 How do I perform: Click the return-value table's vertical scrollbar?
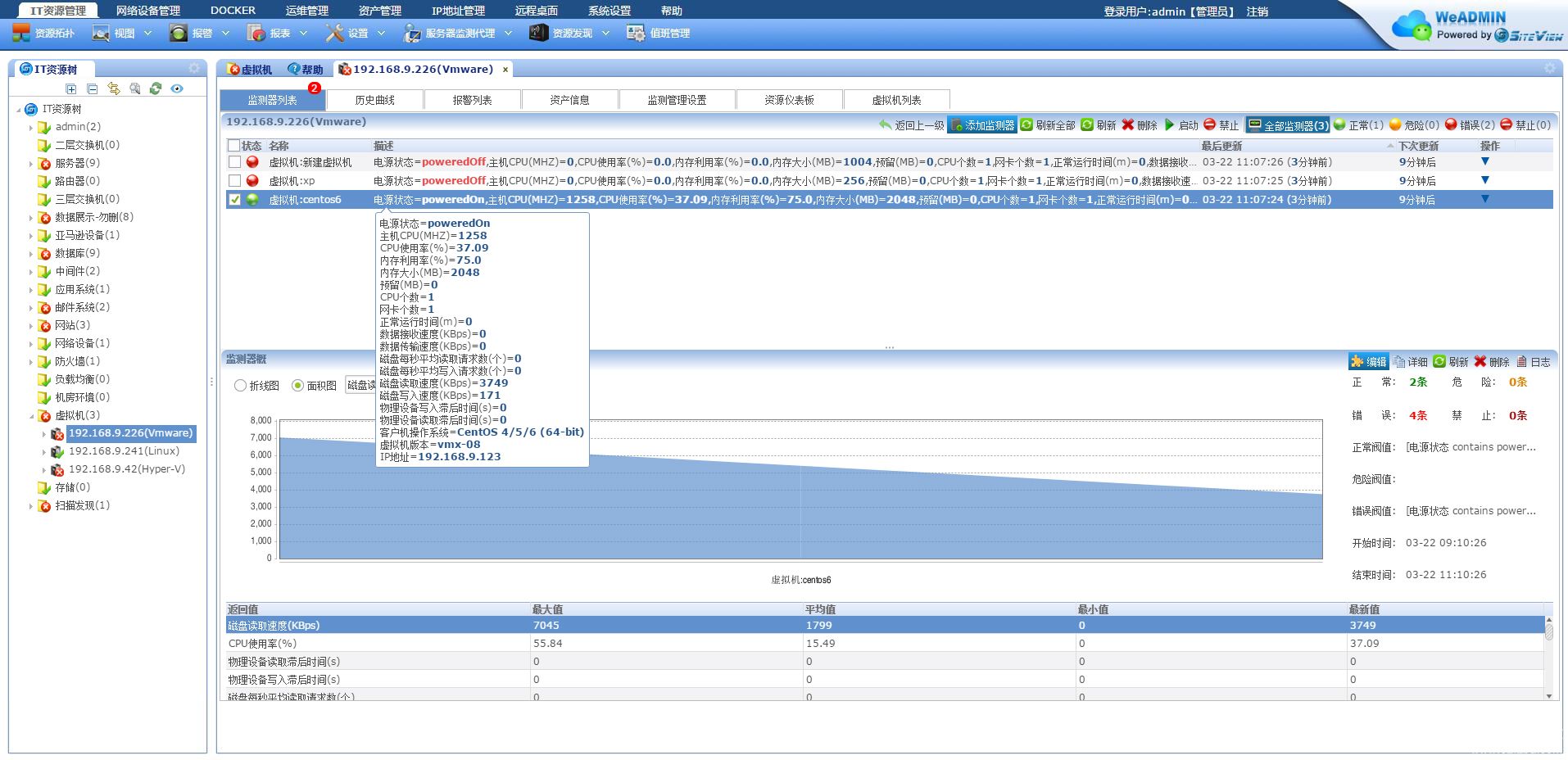(1548, 658)
